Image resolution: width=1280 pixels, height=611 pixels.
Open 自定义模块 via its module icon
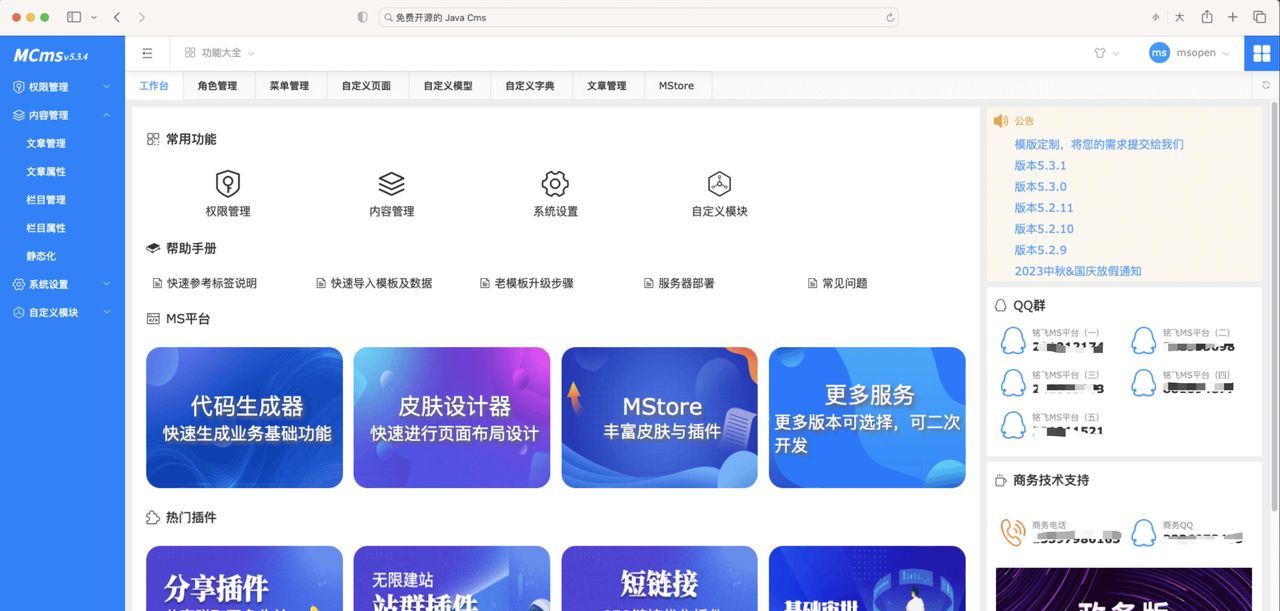coord(719,185)
